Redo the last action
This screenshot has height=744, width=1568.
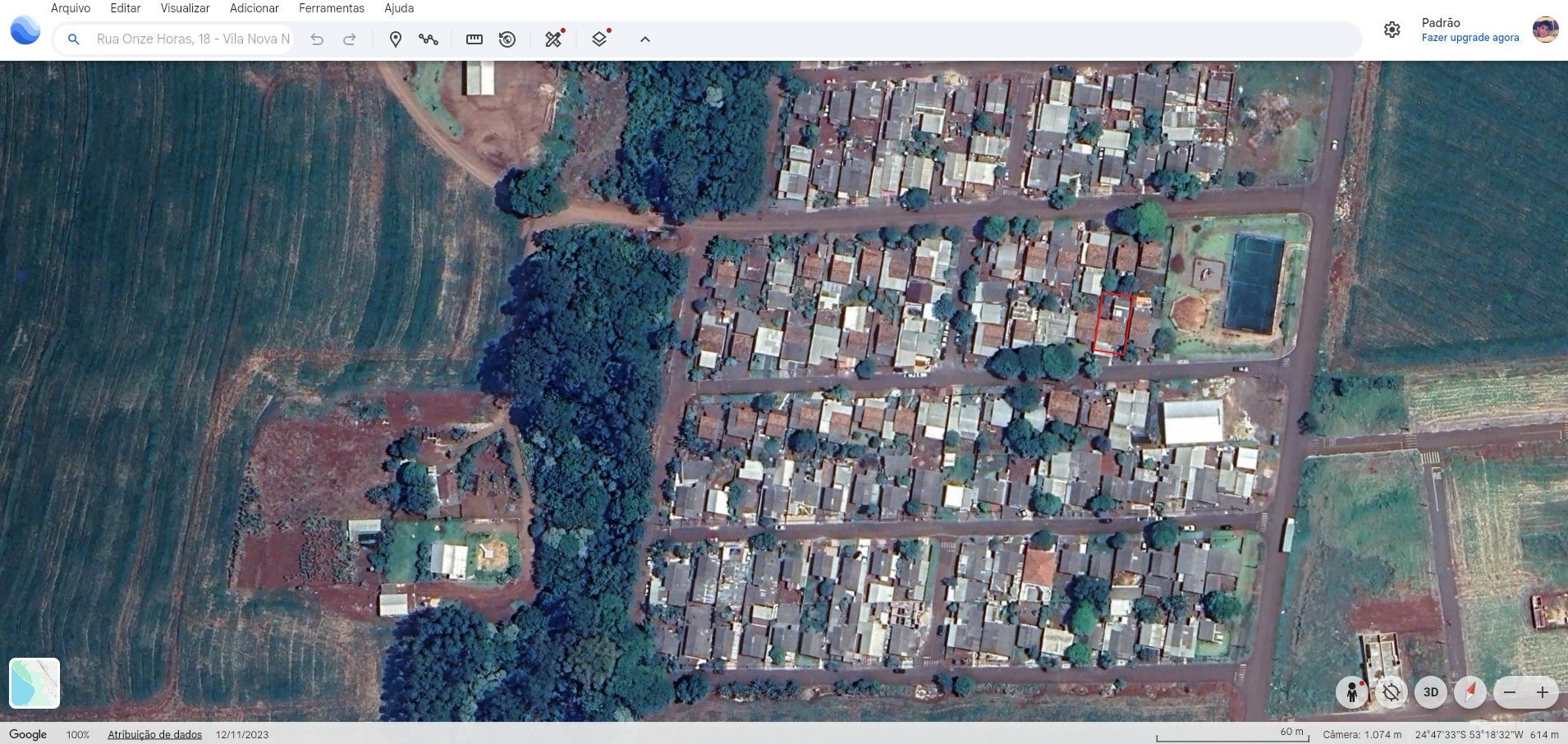(350, 39)
